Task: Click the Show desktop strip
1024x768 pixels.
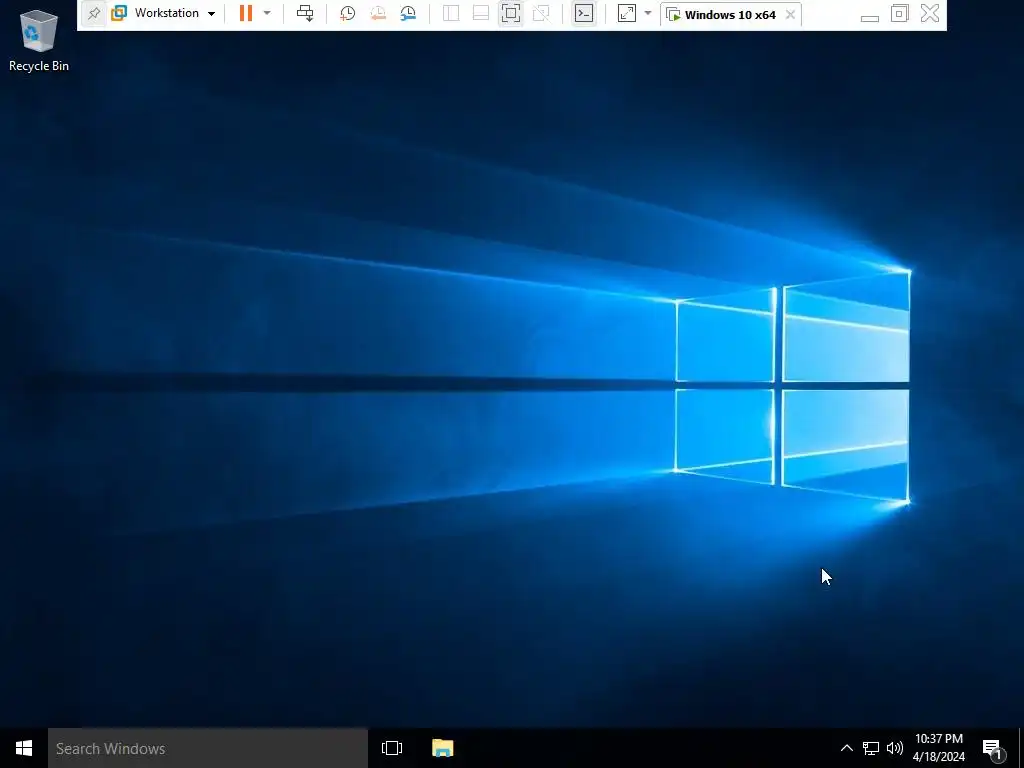Action: tap(1021, 748)
